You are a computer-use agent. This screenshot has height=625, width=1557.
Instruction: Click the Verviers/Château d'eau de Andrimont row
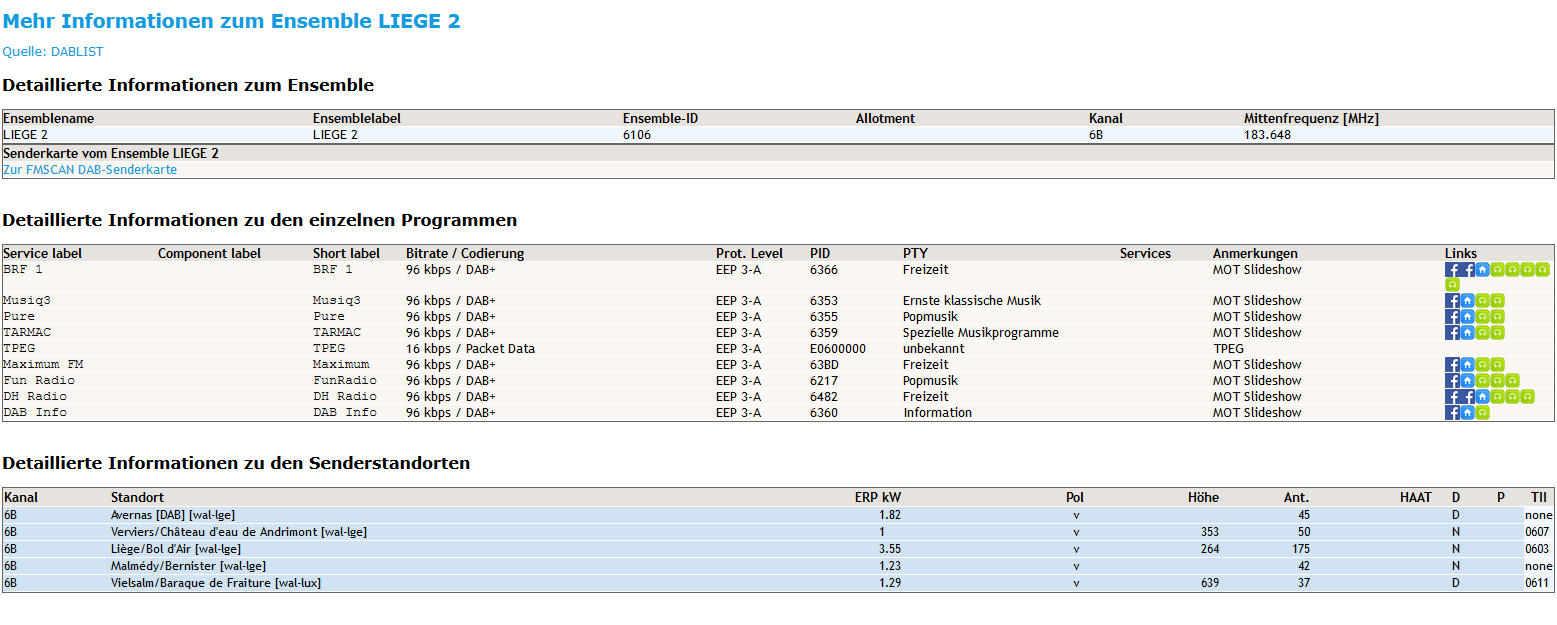pos(238,532)
